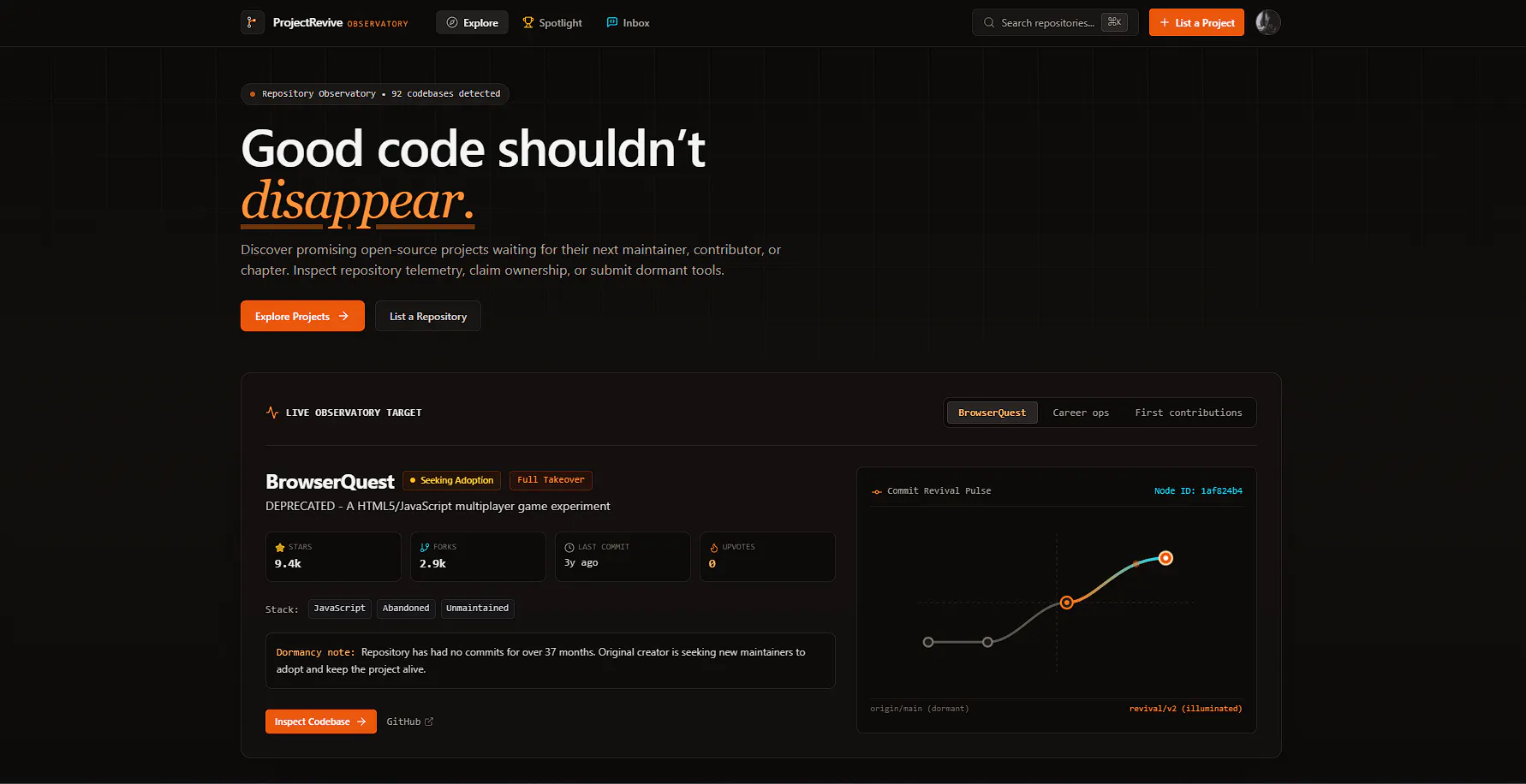Click the 'Node ID: 1af824b4' label
The height and width of the screenshot is (784, 1526).
coord(1198,491)
